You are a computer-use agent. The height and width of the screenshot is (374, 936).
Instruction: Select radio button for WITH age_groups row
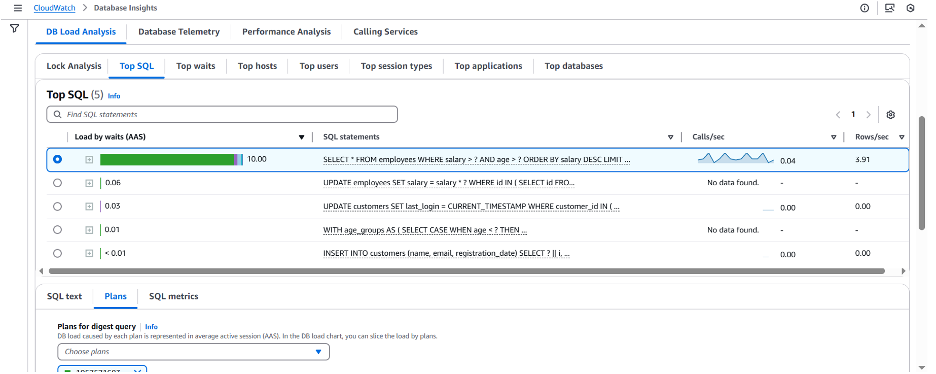(x=57, y=230)
